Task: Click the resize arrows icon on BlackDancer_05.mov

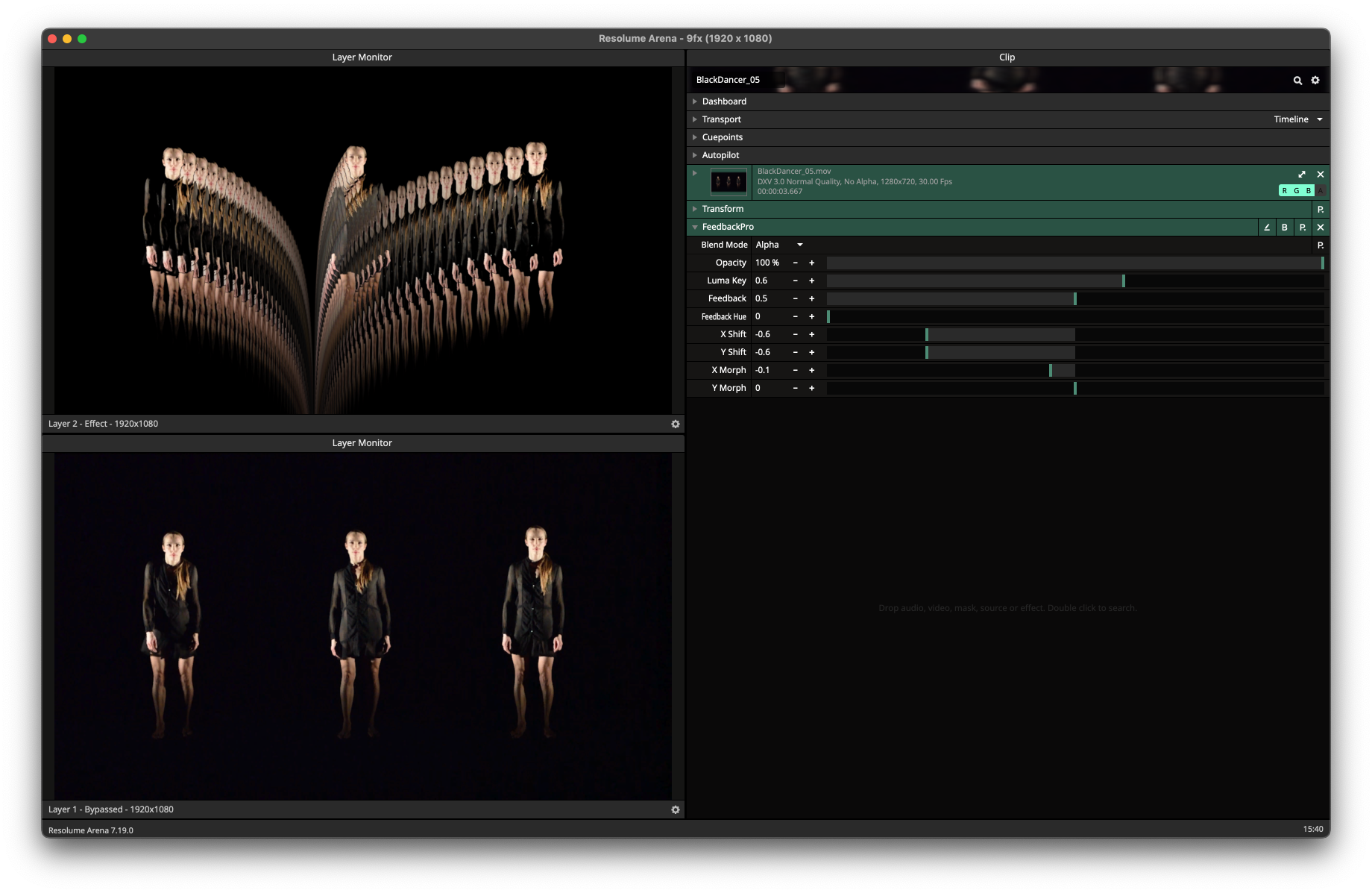Action: tap(1302, 175)
